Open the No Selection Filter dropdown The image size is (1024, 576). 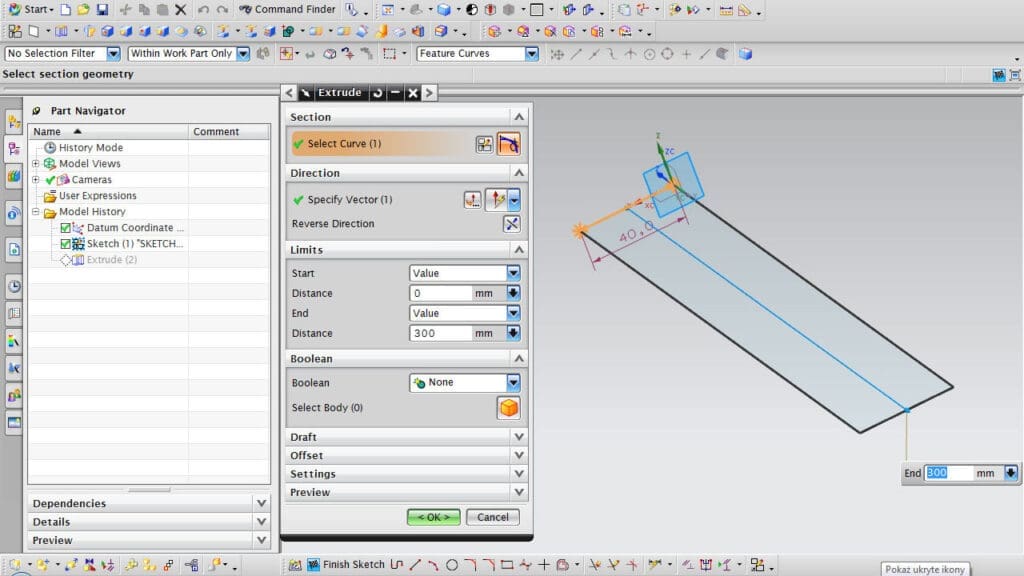(113, 54)
